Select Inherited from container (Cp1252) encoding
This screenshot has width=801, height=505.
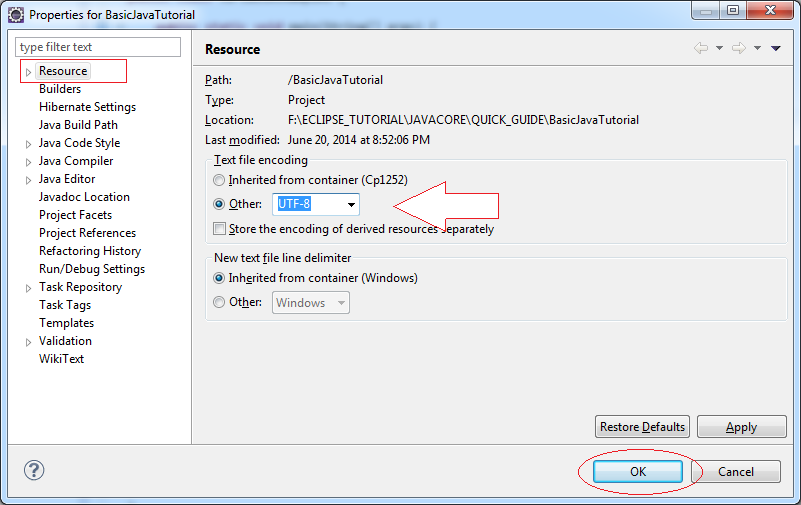219,180
